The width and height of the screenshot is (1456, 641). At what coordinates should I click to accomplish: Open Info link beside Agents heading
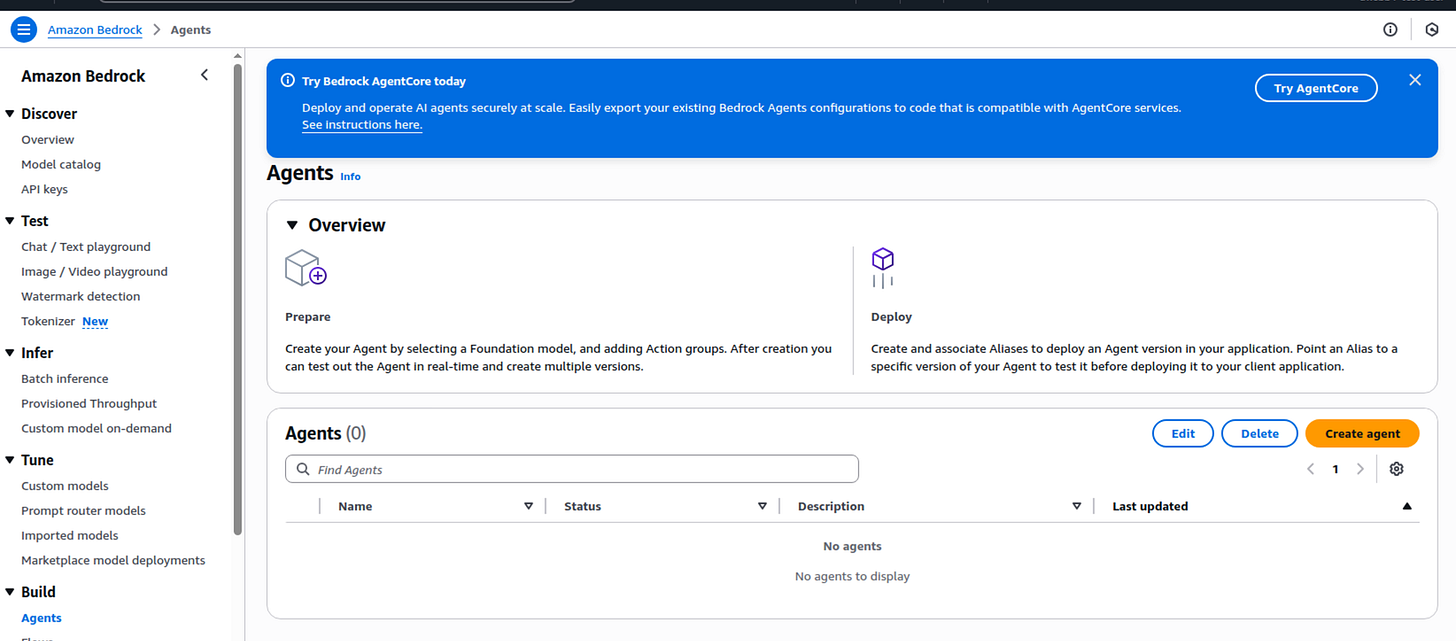click(x=350, y=176)
